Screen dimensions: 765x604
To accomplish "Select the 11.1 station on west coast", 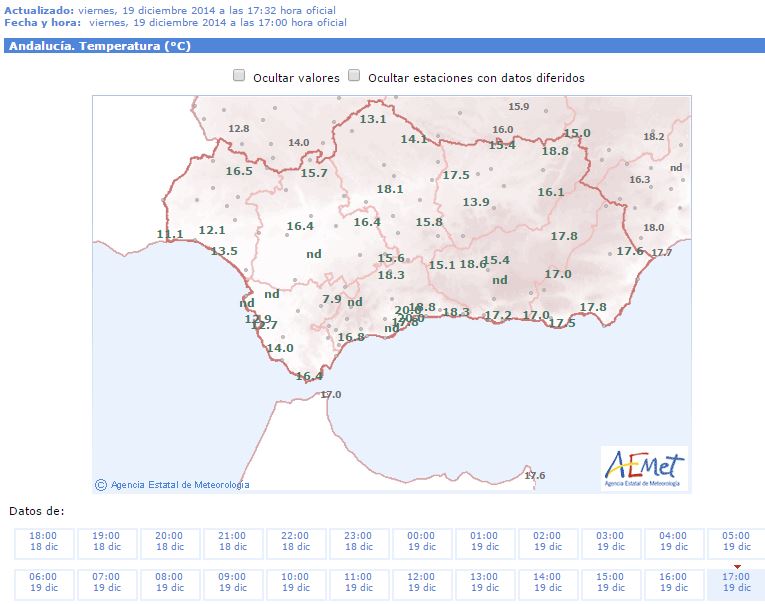I will coord(170,235).
